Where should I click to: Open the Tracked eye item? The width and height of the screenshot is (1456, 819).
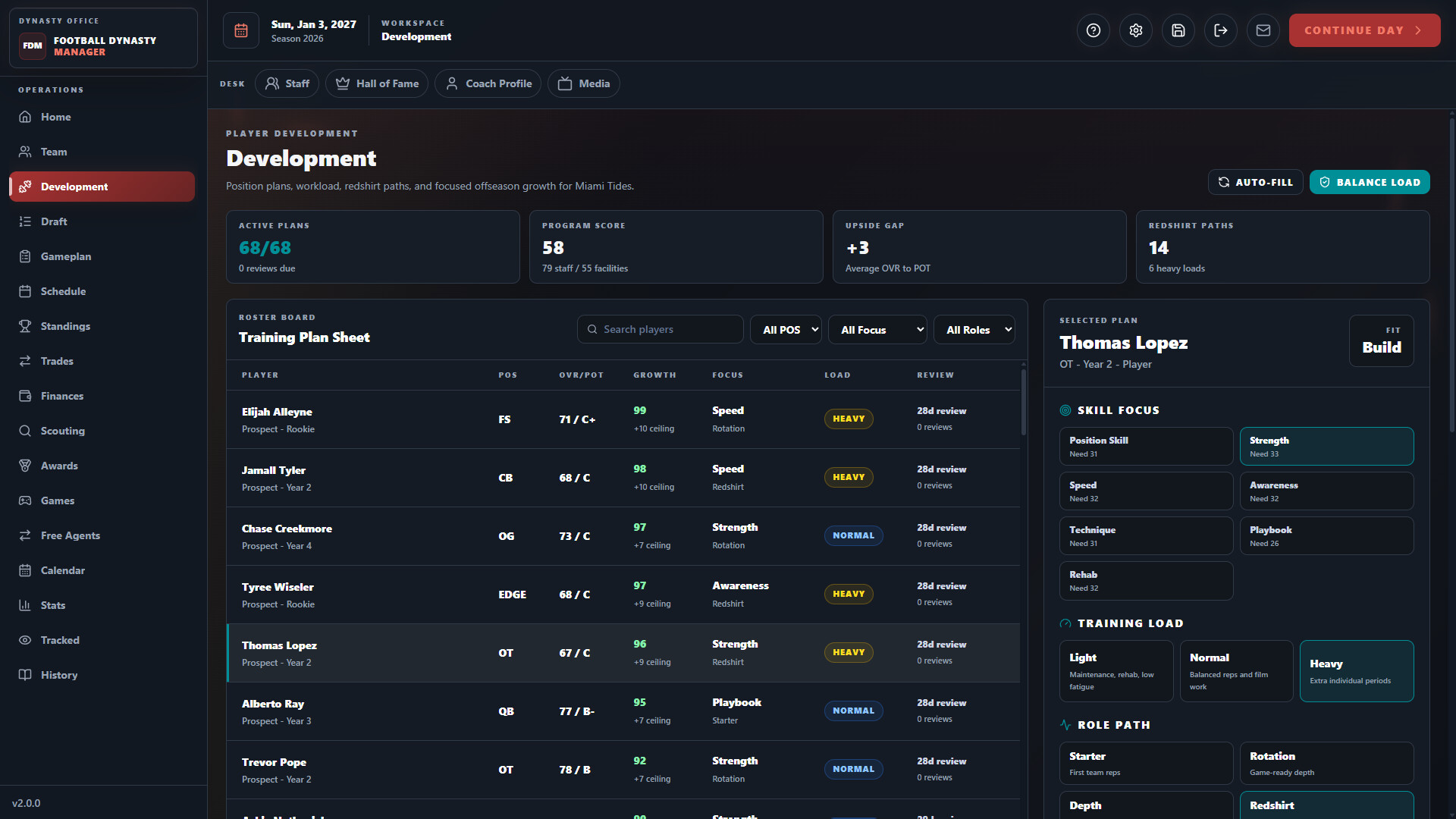pyautogui.click(x=102, y=640)
